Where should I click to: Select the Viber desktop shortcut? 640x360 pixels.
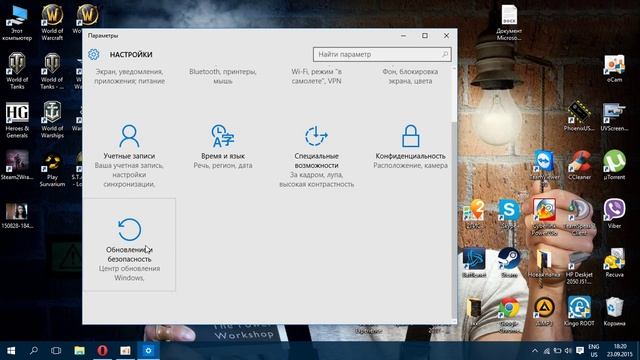pos(614,213)
